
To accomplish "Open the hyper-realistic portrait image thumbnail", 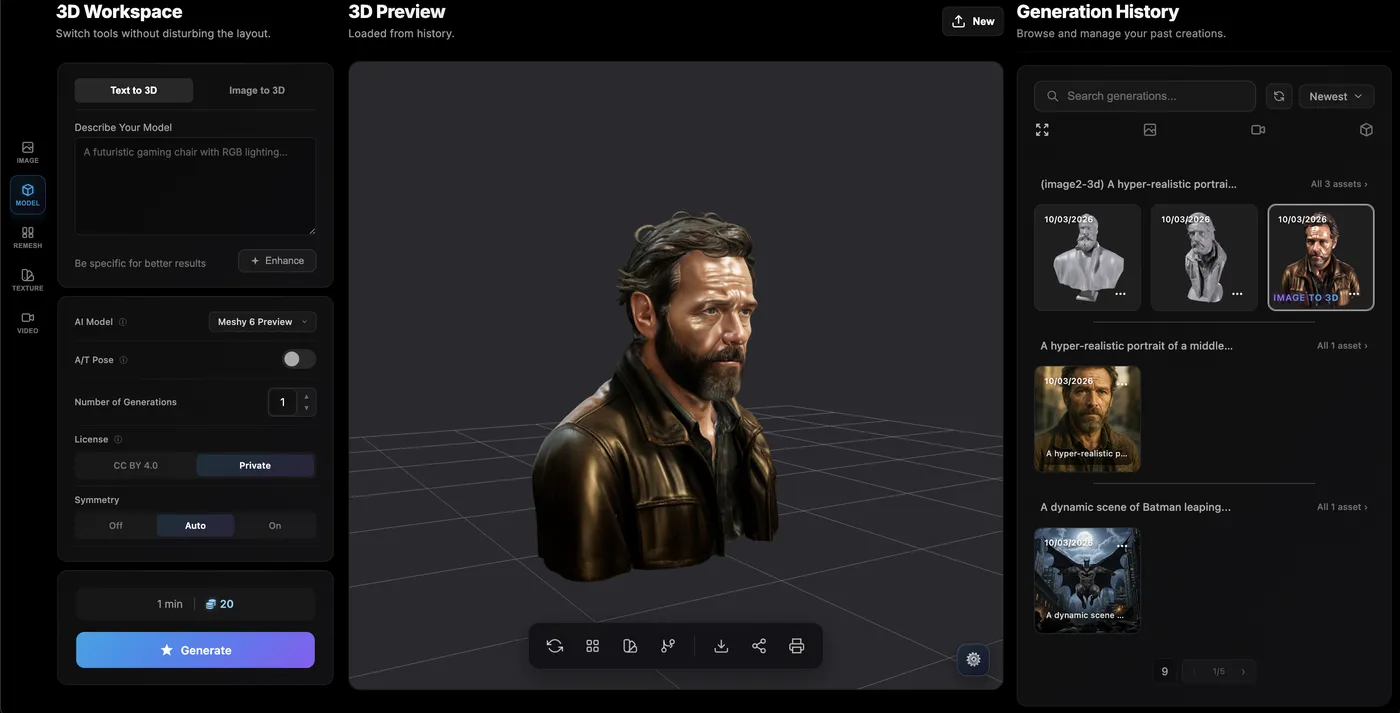I will (1087, 419).
